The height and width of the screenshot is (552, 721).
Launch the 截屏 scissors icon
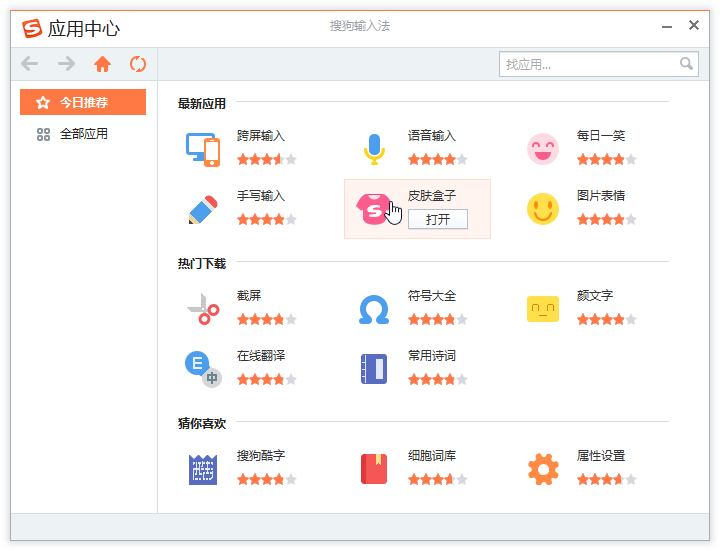[203, 309]
